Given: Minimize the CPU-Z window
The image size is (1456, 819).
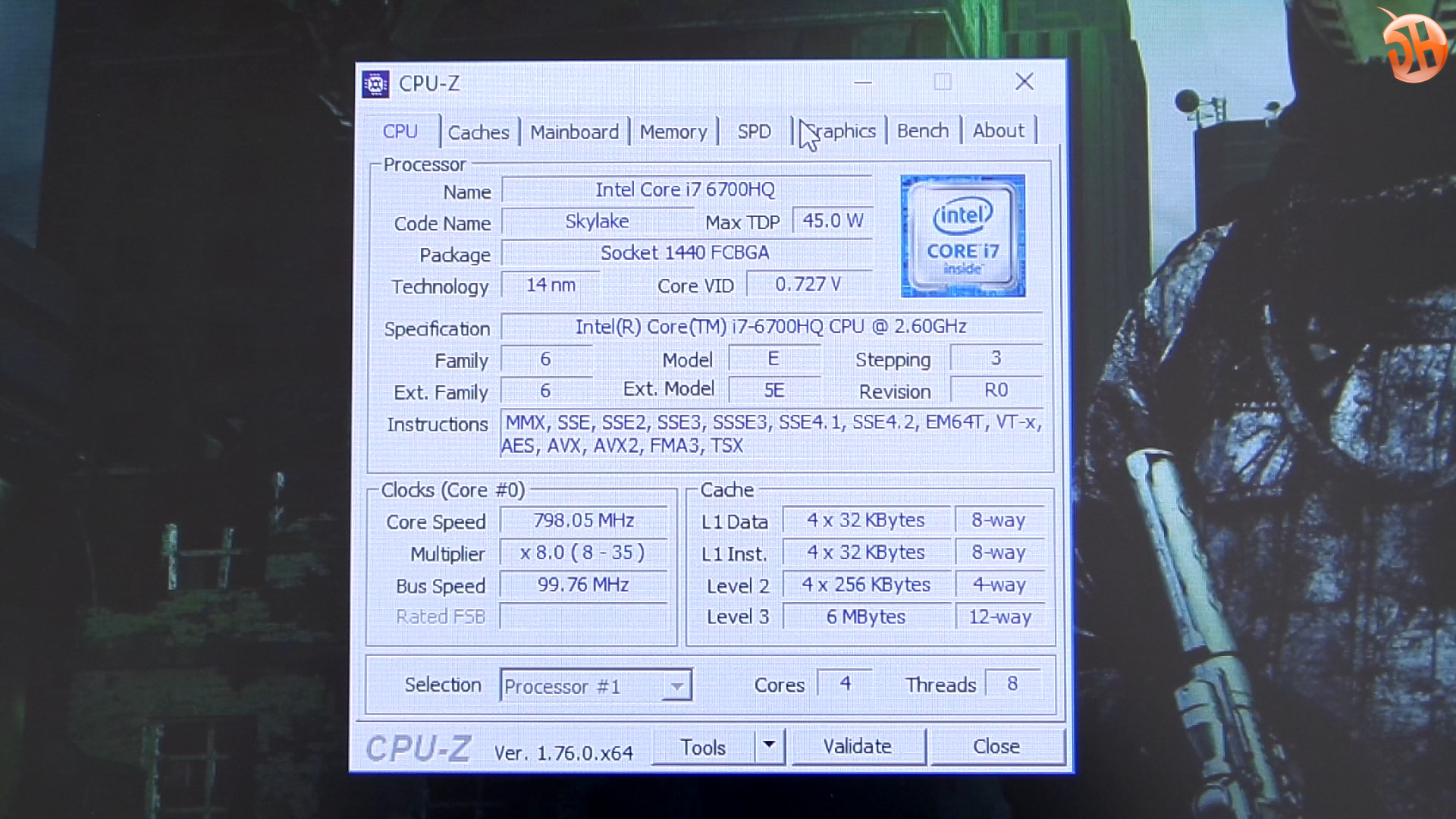Looking at the screenshot, I should coord(863,82).
